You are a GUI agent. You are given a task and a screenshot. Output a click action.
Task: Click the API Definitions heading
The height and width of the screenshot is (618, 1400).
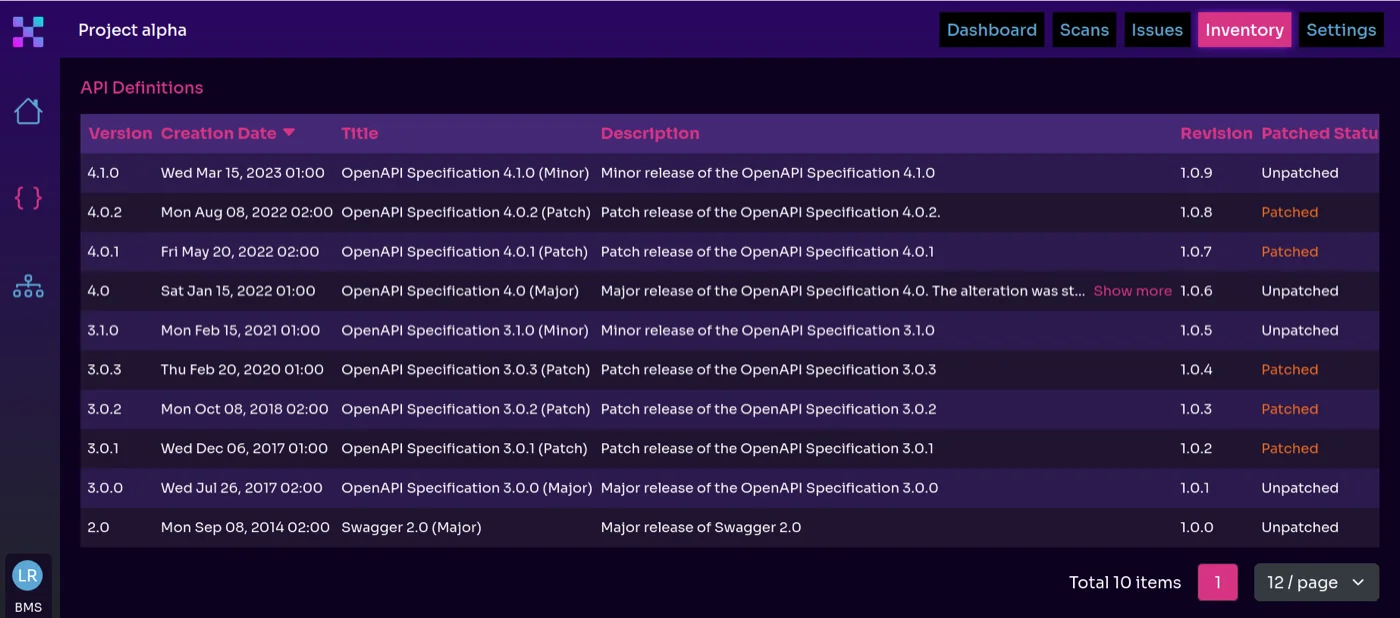[x=141, y=88]
